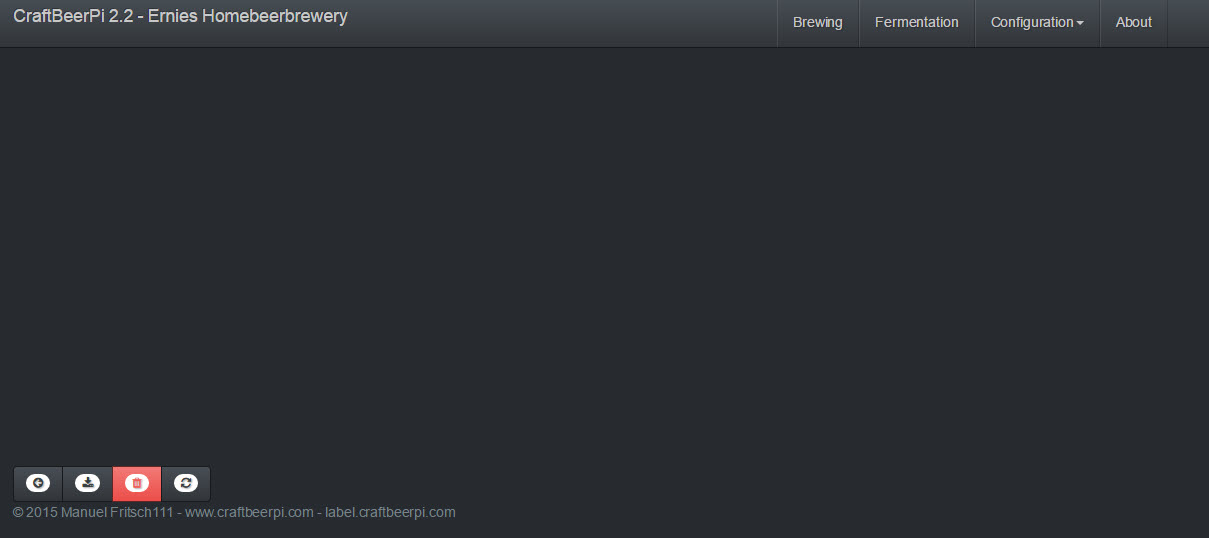This screenshot has width=1209, height=538.
Task: Select Ernies Homebeerbrewery header text
Action: (248, 17)
